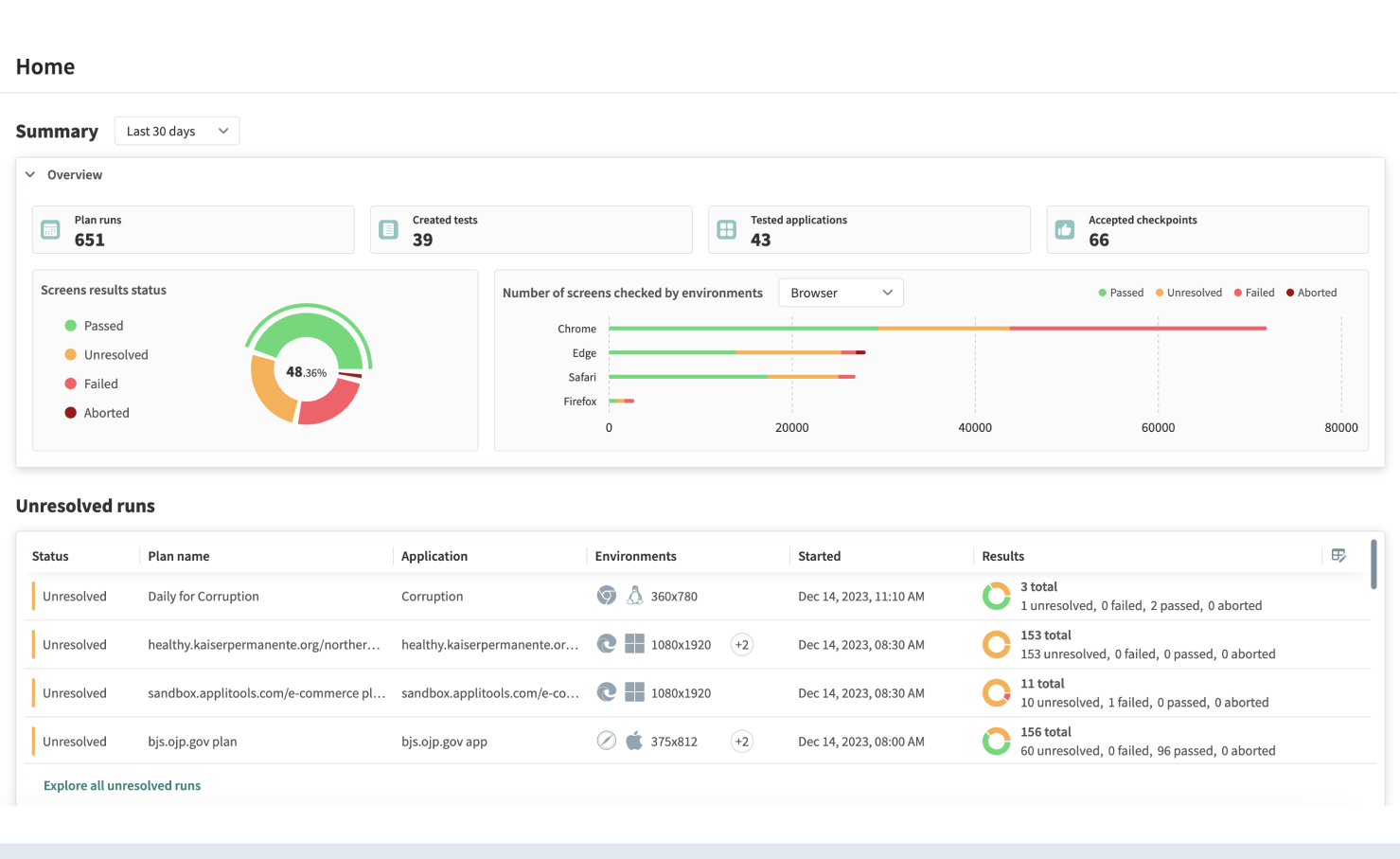Select the Home page heading
This screenshot has width=1400, height=859.
pyautogui.click(x=44, y=66)
